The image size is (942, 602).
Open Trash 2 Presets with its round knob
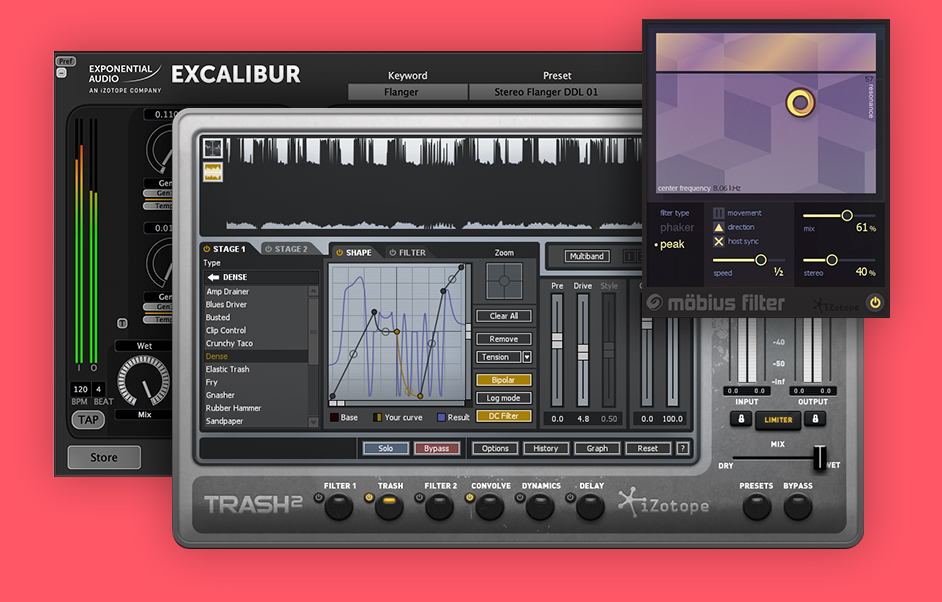(x=756, y=506)
